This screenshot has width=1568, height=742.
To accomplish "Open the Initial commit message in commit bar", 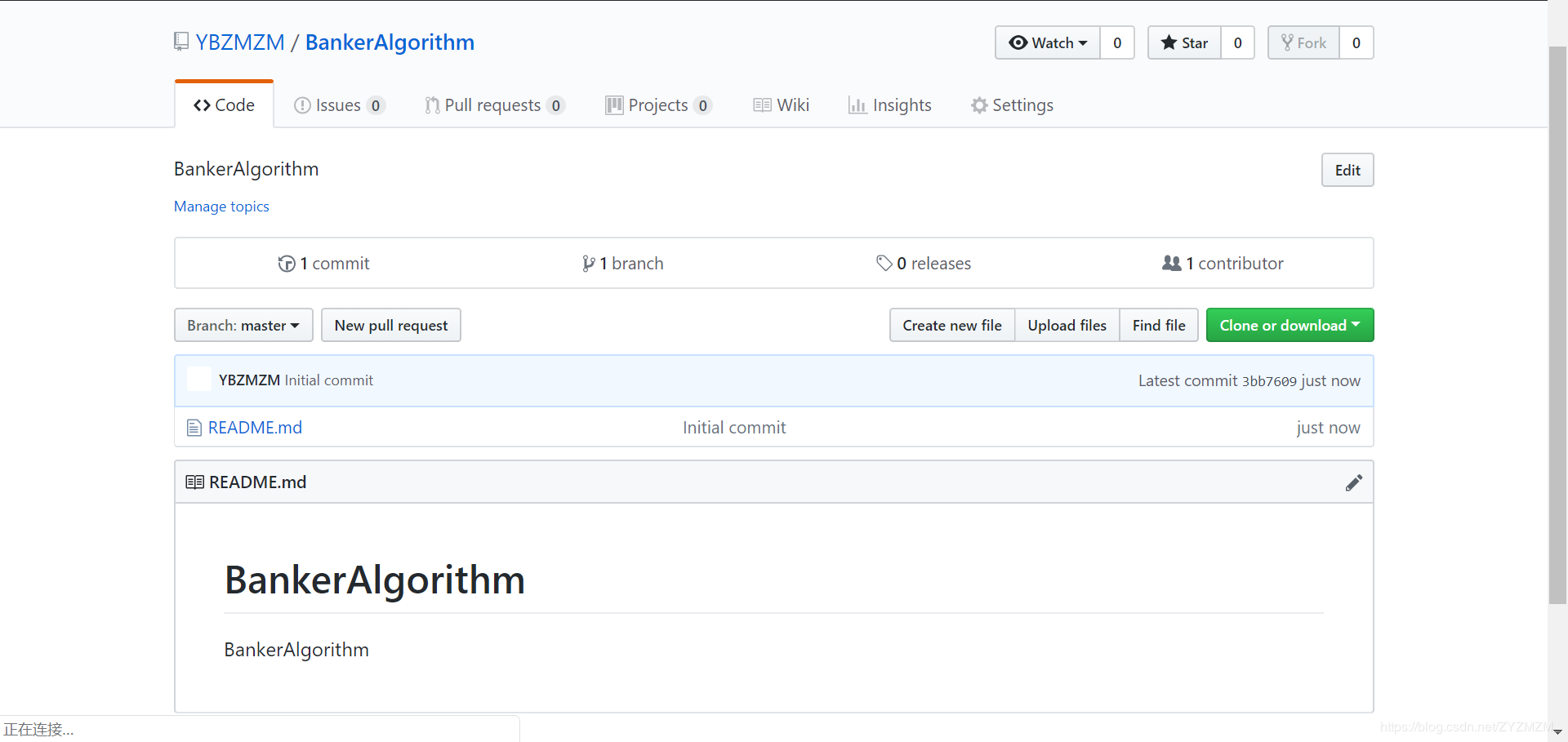I will coord(328,380).
